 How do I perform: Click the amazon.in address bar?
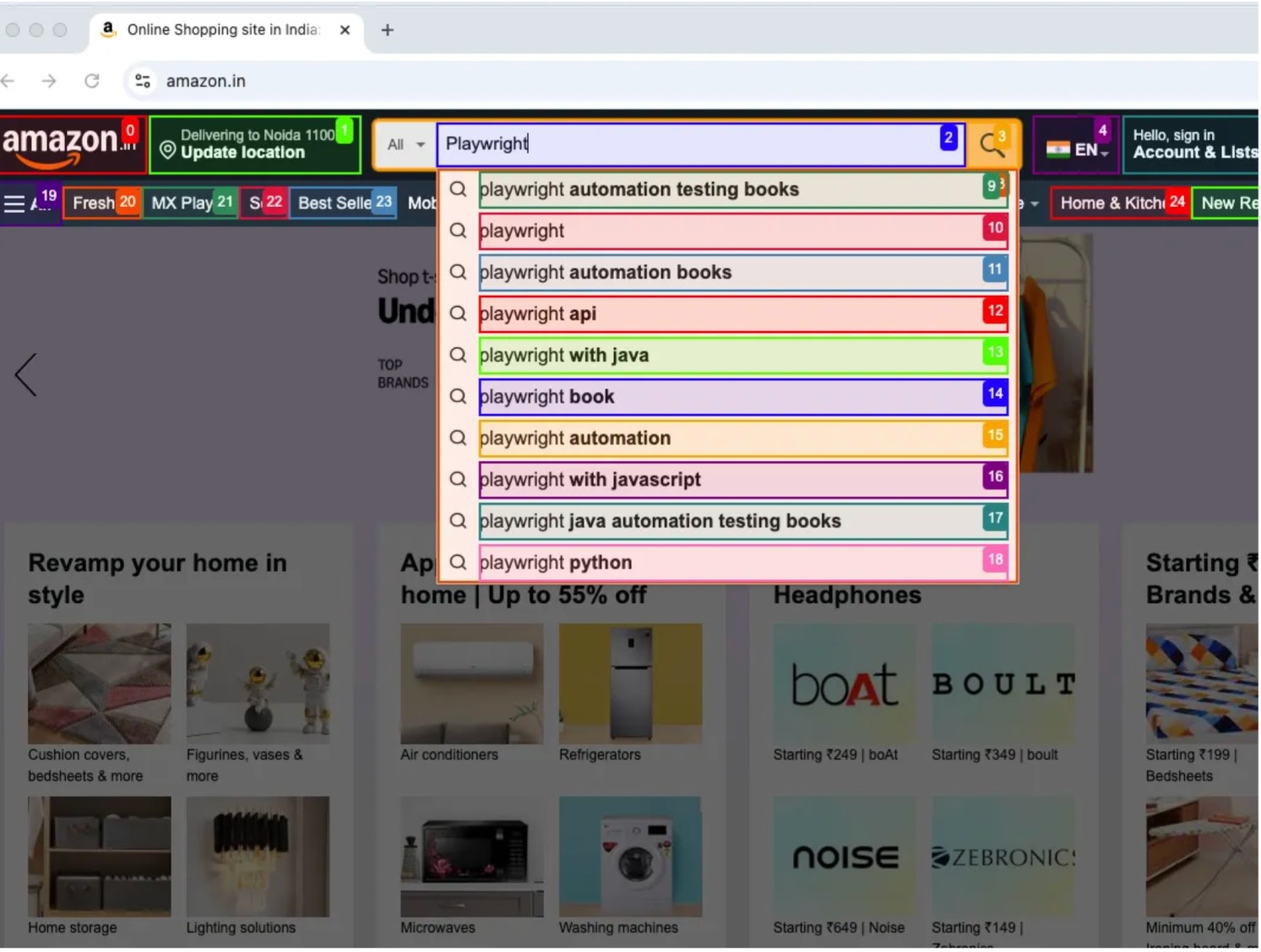(x=205, y=81)
